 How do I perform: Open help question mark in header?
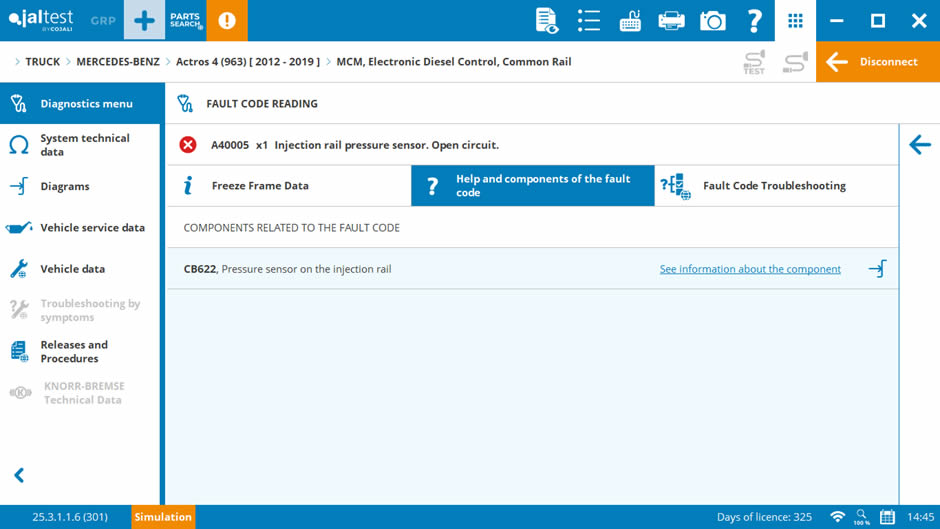coord(754,21)
